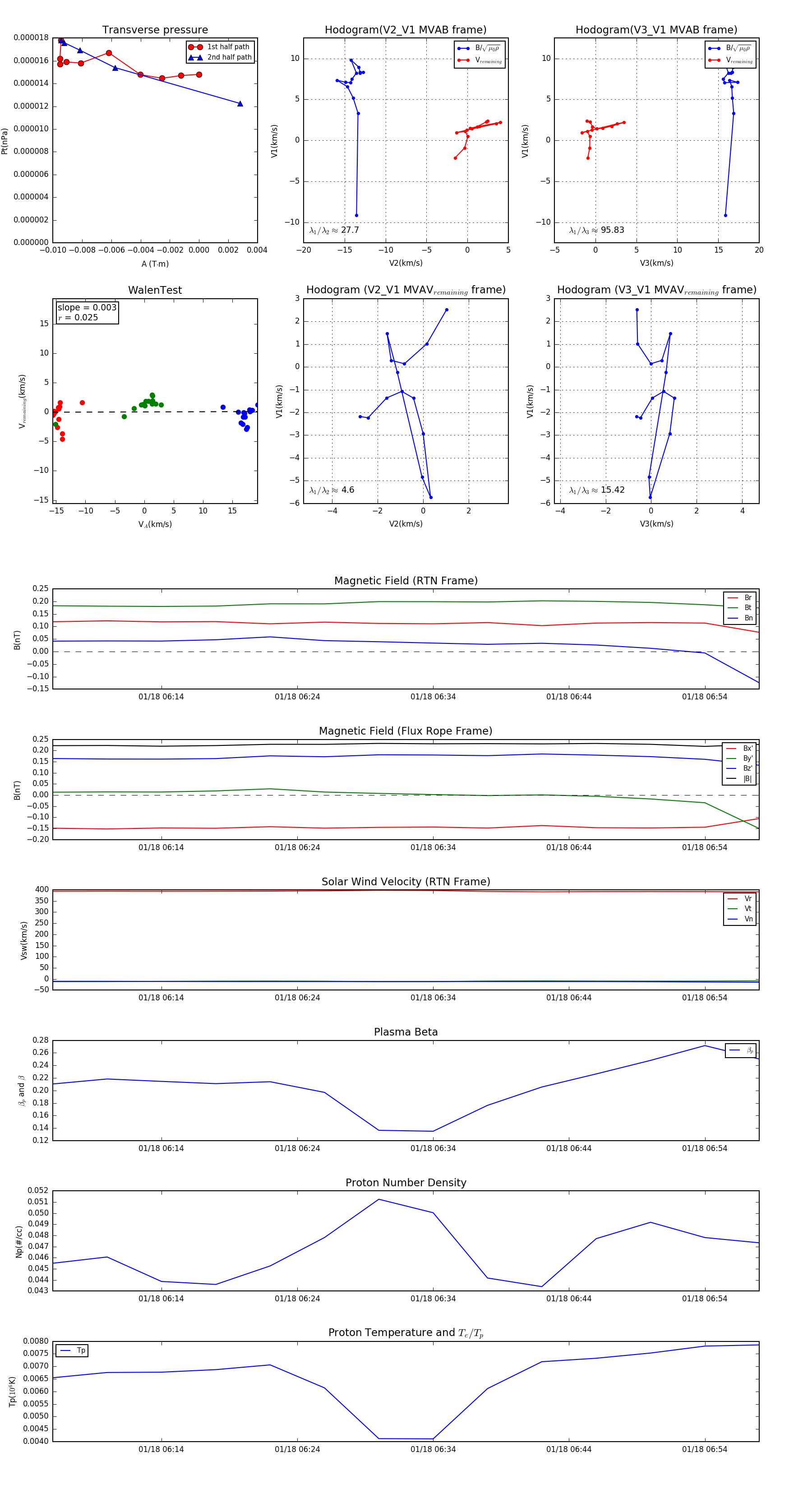Click 'Magnetic Field (RTN Frame)' title
This screenshot has width=812, height=1489.
click(406, 581)
